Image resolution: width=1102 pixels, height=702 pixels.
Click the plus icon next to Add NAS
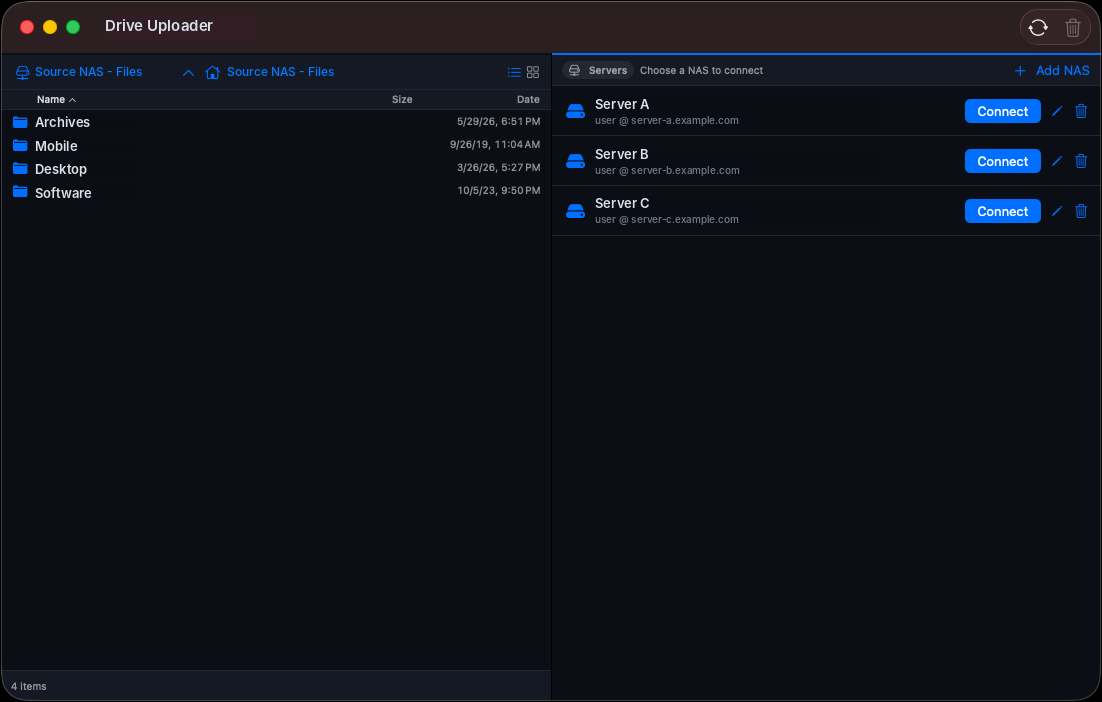[x=1020, y=71]
